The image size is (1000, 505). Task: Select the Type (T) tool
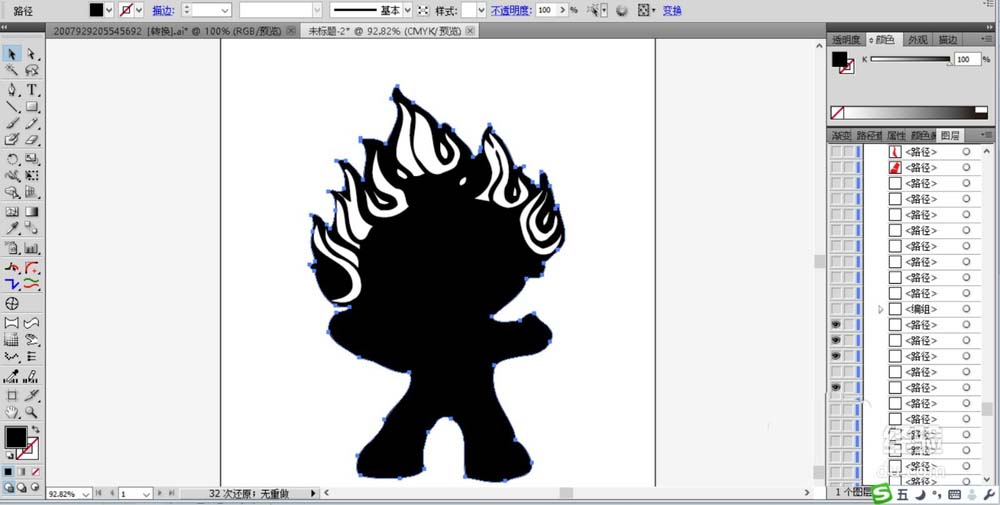pos(31,90)
